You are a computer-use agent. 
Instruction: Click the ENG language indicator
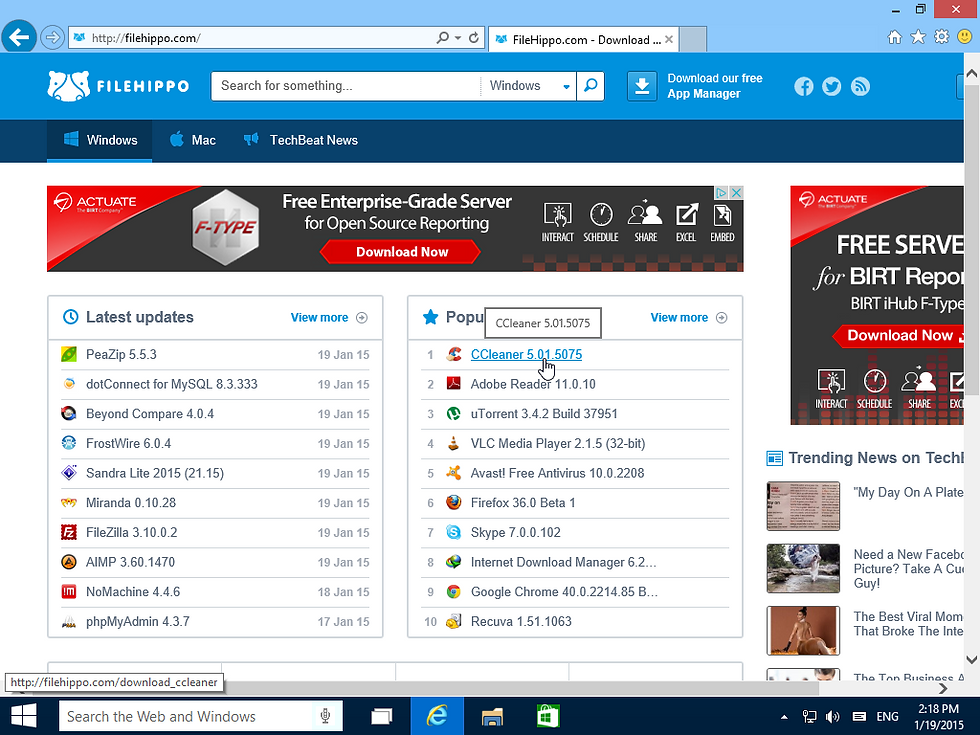pyautogui.click(x=888, y=717)
